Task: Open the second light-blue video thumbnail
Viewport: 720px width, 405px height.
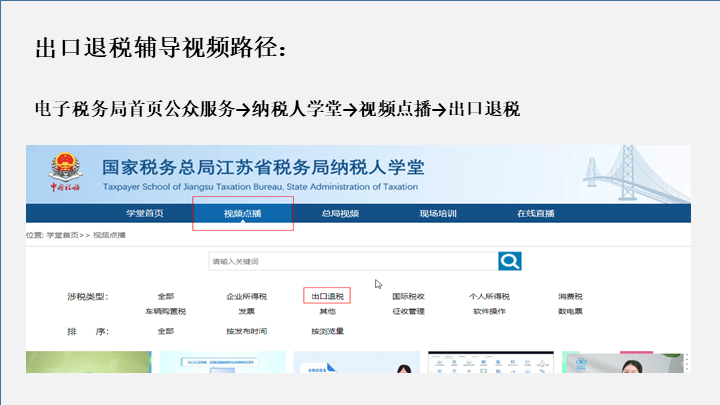Action: (223, 362)
